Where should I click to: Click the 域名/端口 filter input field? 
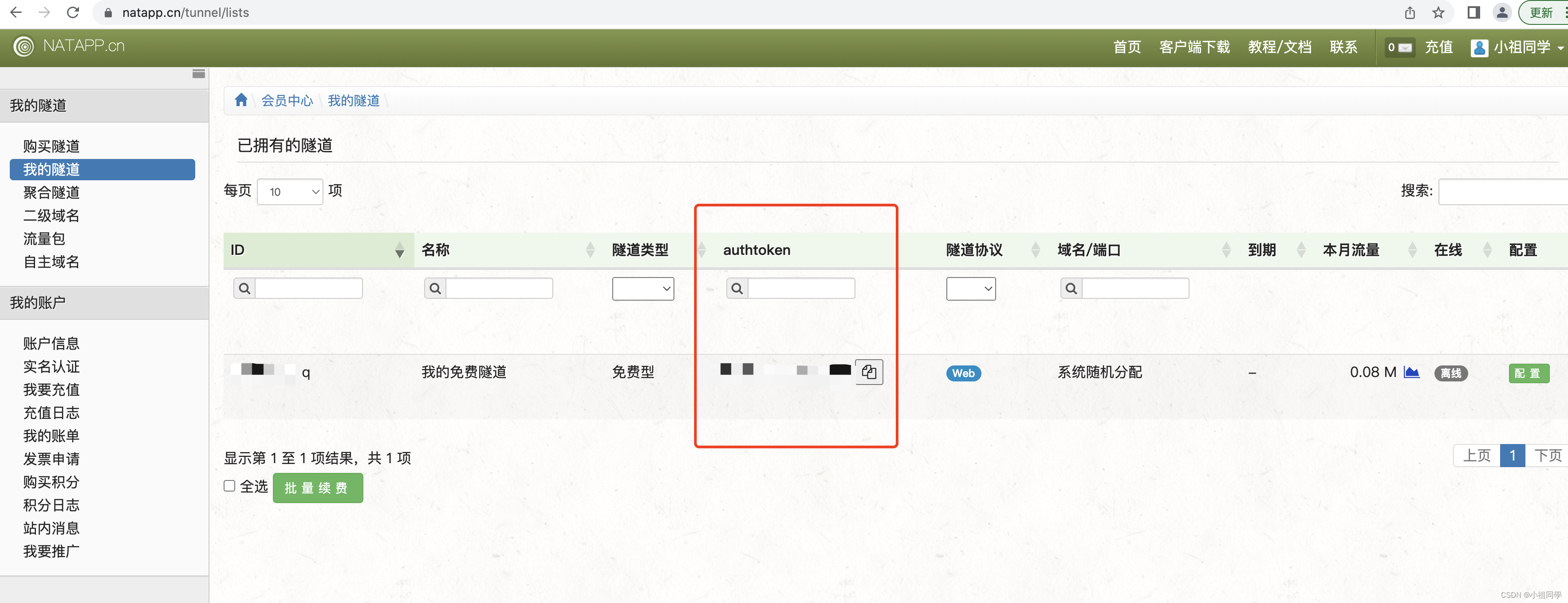tap(1136, 288)
